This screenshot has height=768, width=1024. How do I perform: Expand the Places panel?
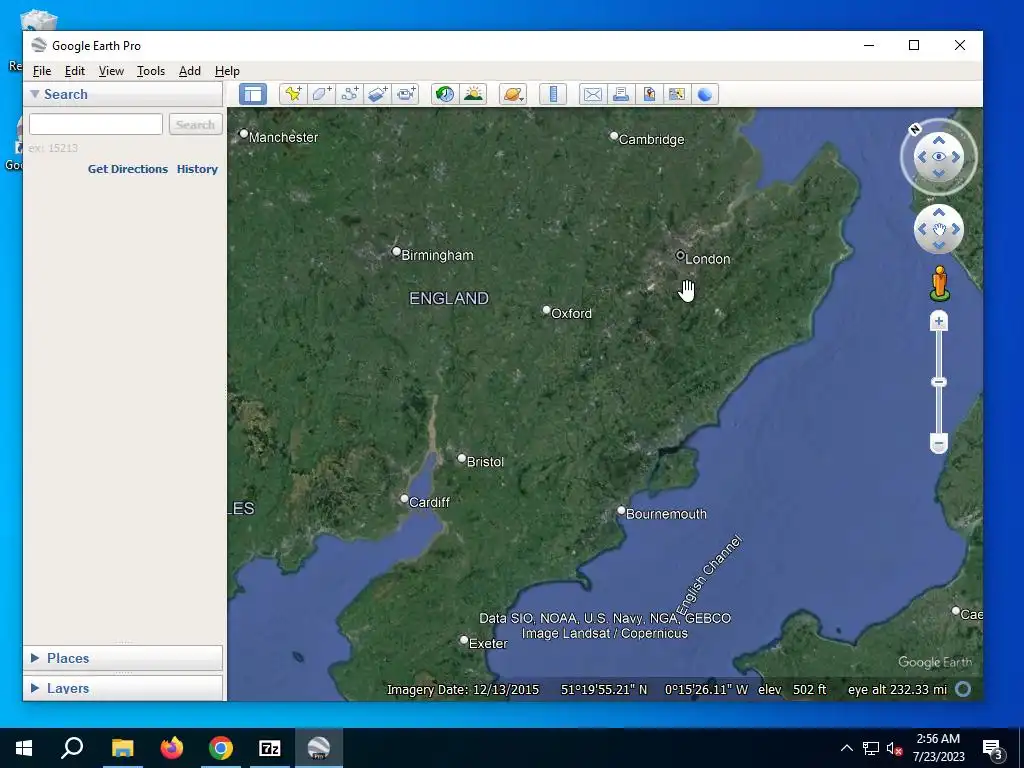pyautogui.click(x=35, y=658)
